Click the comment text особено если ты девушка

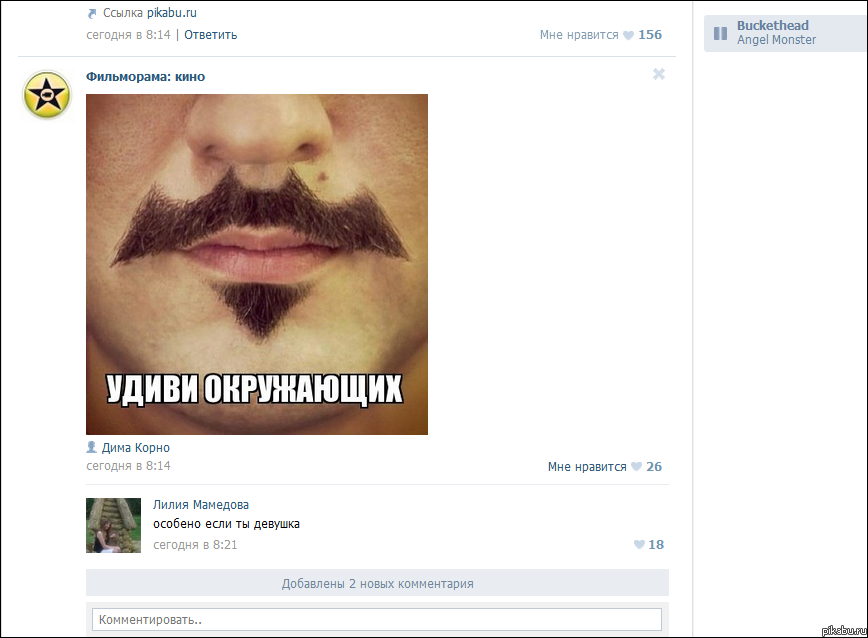pyautogui.click(x=226, y=524)
